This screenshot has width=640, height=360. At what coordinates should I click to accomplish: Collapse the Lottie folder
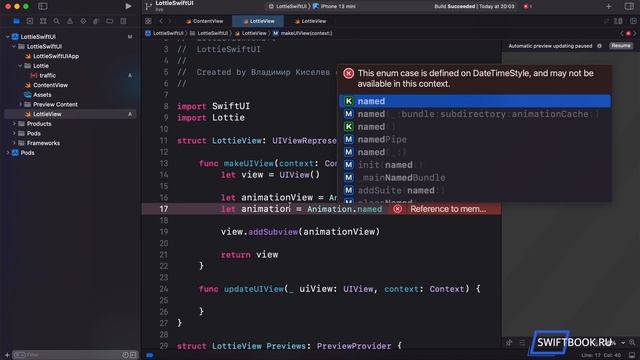[20, 66]
